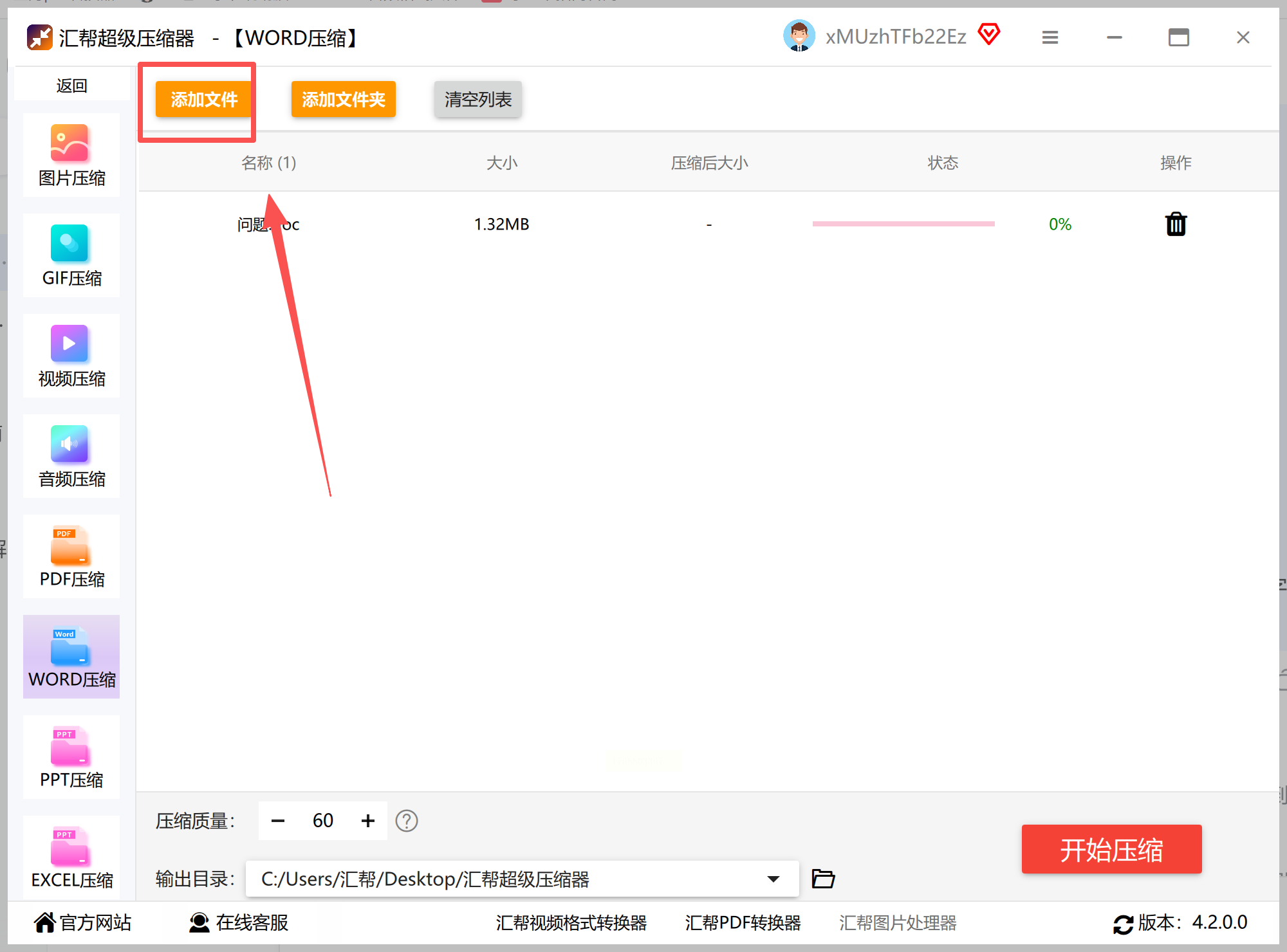The height and width of the screenshot is (952, 1287).
Task: Click the 清空列表 clear list button
Action: click(477, 100)
